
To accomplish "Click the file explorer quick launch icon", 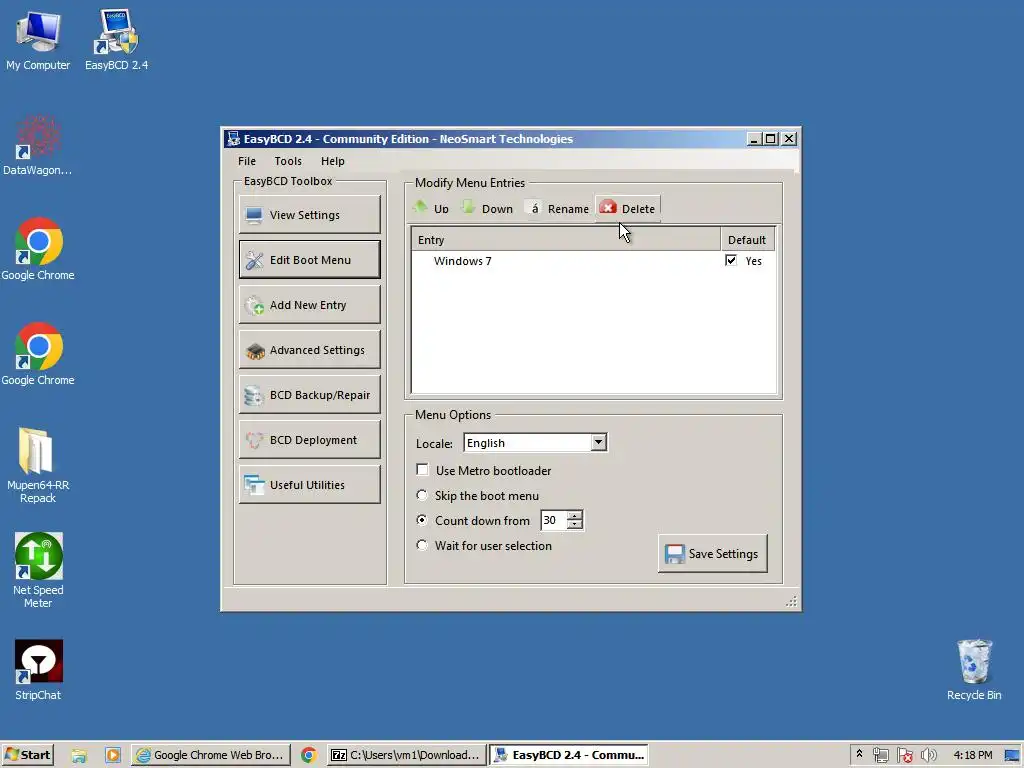I will coord(79,756).
